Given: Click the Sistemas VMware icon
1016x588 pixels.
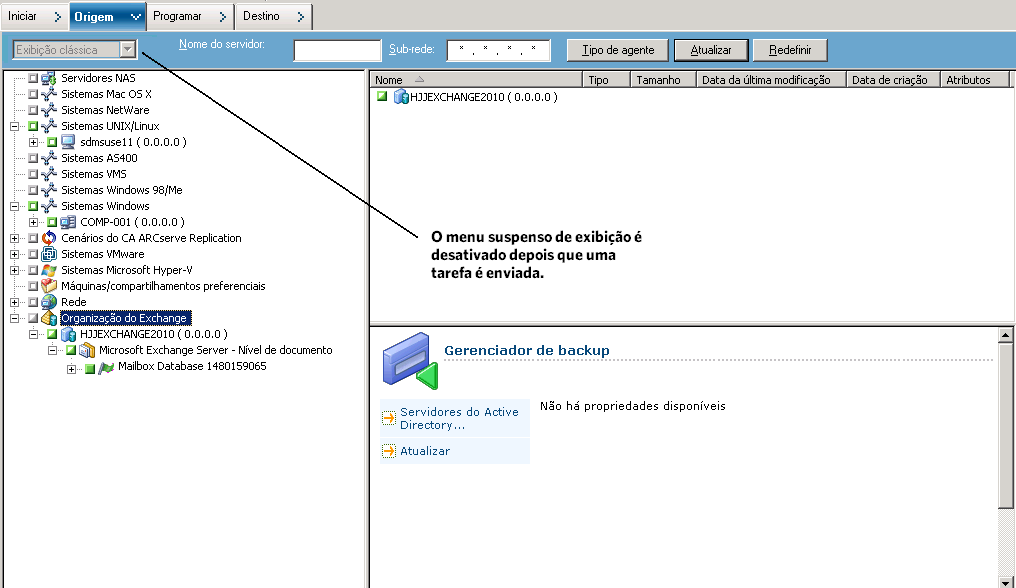Looking at the screenshot, I should click(x=47, y=254).
